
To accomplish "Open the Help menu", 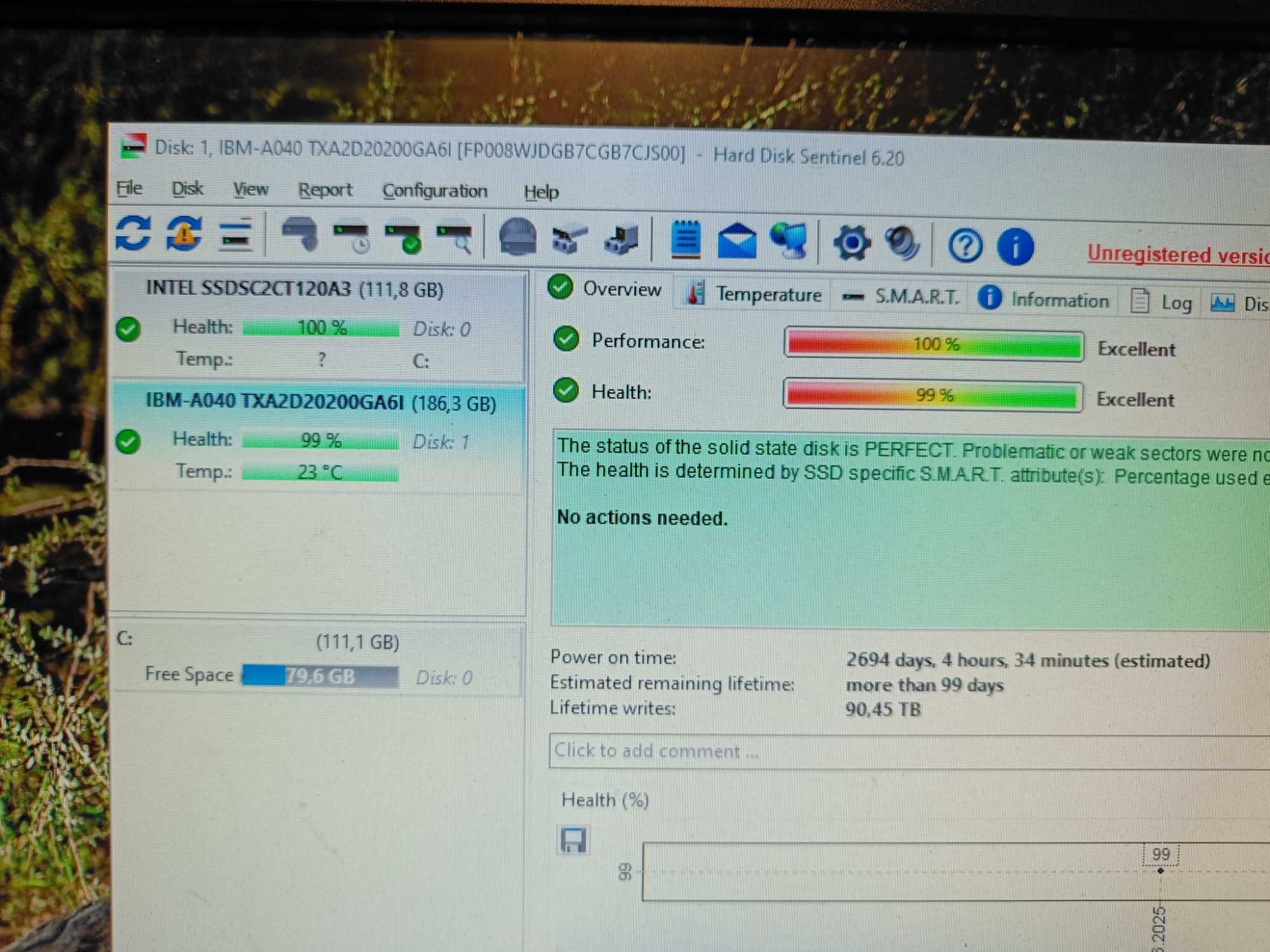I will [x=541, y=192].
